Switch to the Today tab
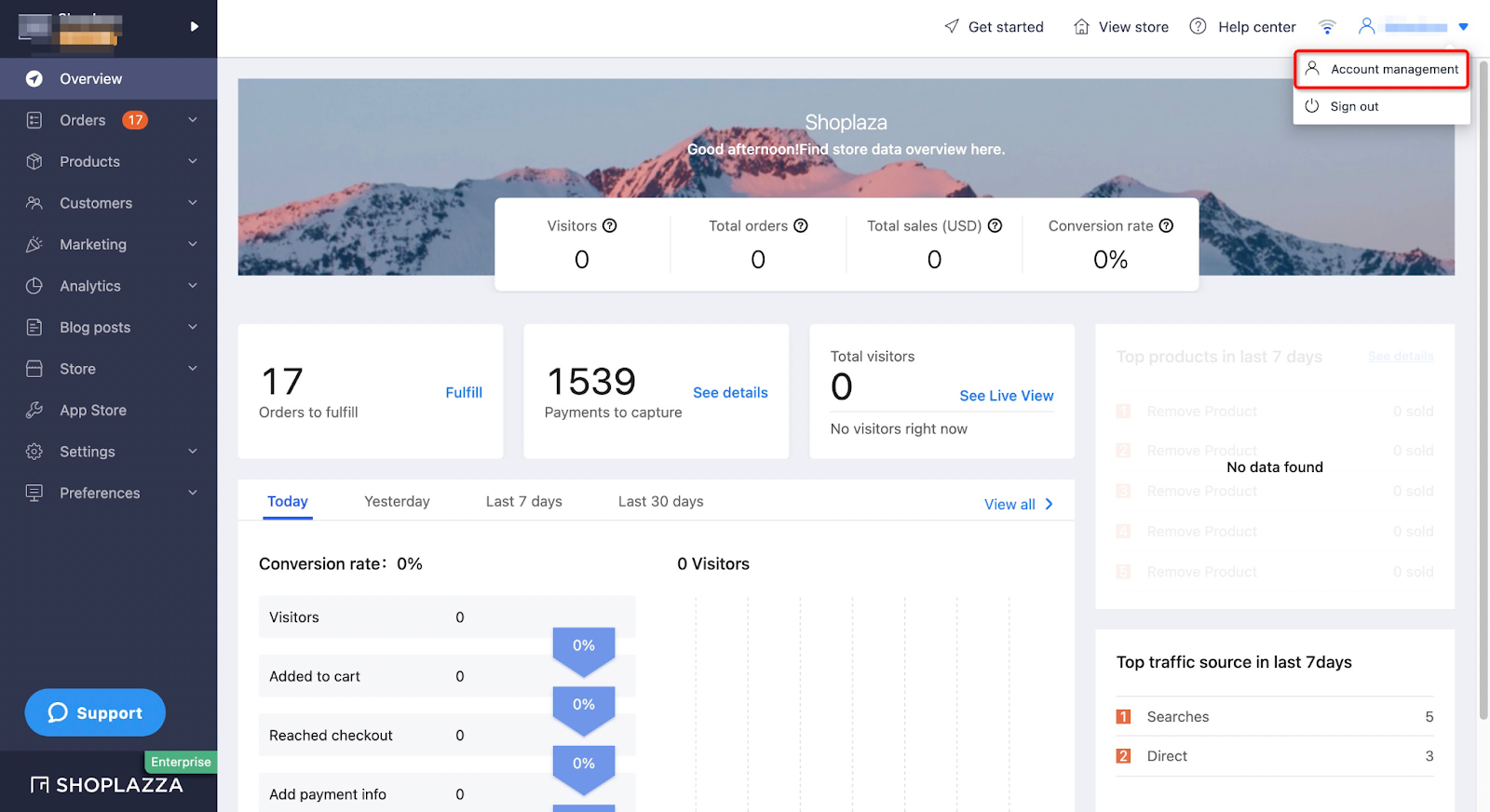Screen dimensions: 1490x812 [x=288, y=502]
